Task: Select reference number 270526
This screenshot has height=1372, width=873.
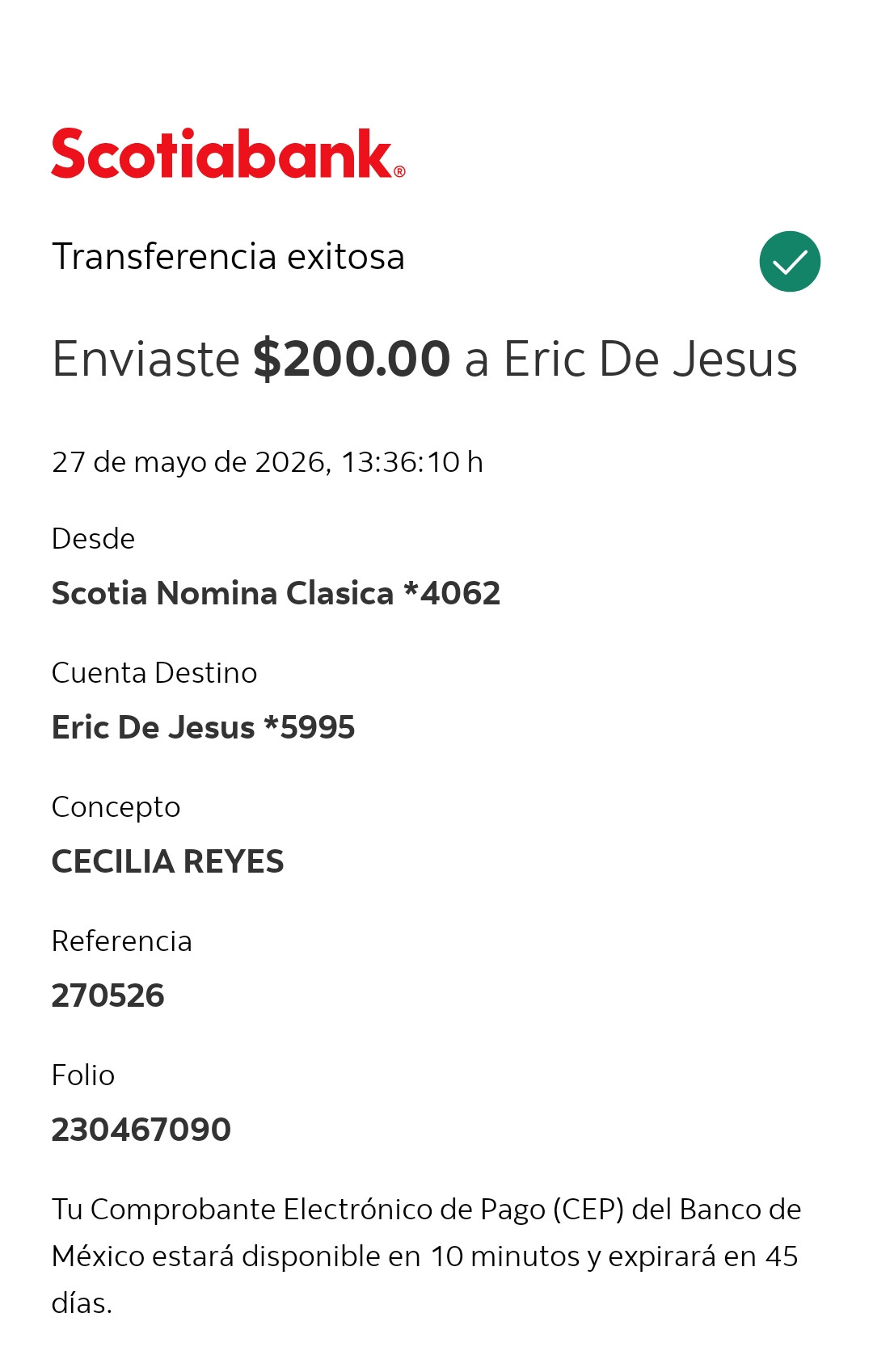Action: [108, 995]
